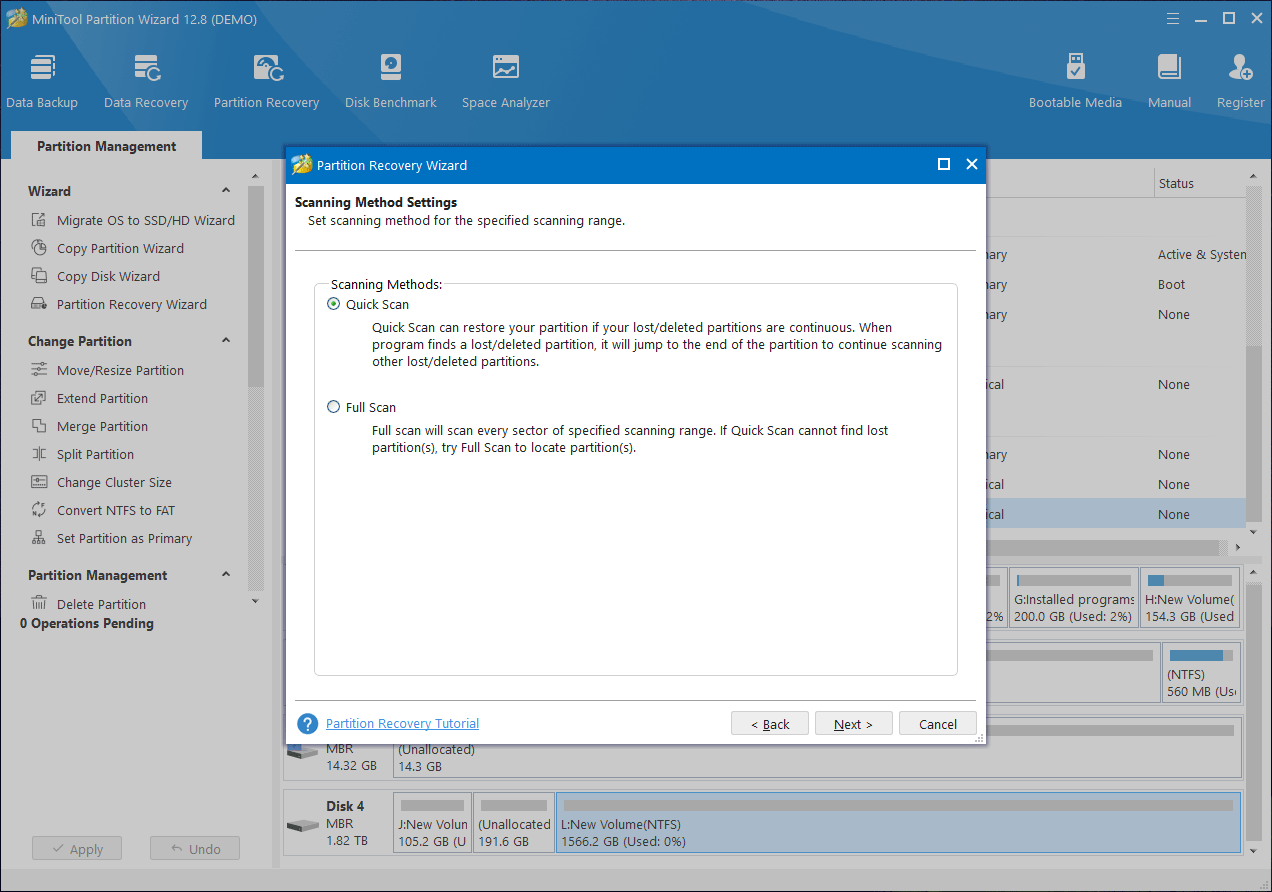The width and height of the screenshot is (1272, 892).
Task: Click Split Partition icon
Action: (x=39, y=454)
